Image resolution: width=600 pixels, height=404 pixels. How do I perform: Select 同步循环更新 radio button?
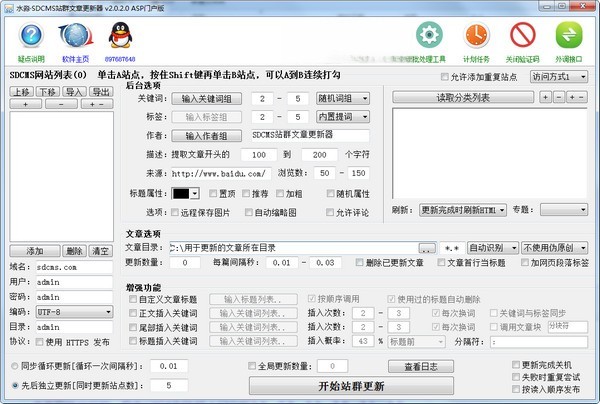coord(15,366)
